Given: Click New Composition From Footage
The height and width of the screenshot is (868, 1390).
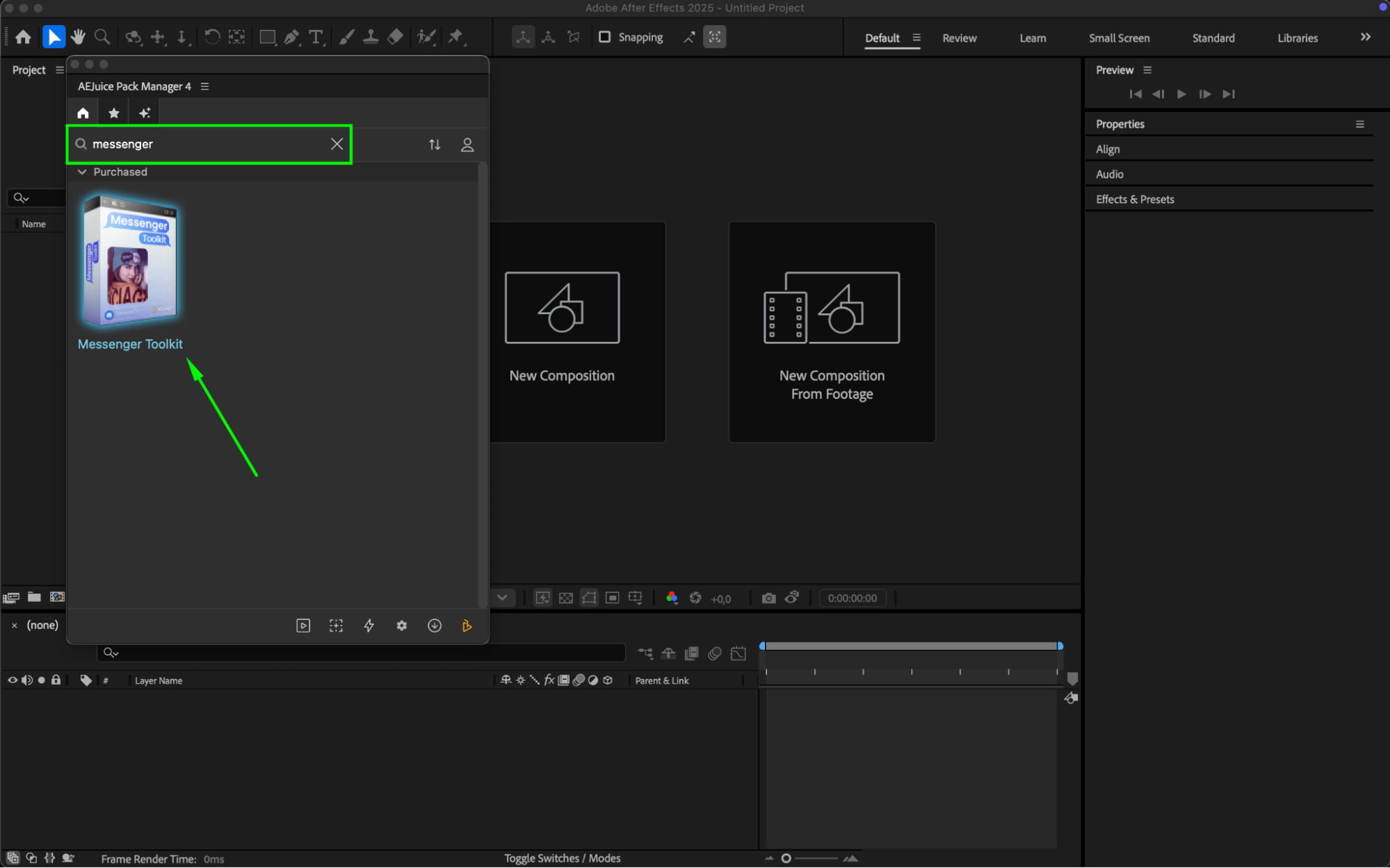Looking at the screenshot, I should point(832,331).
